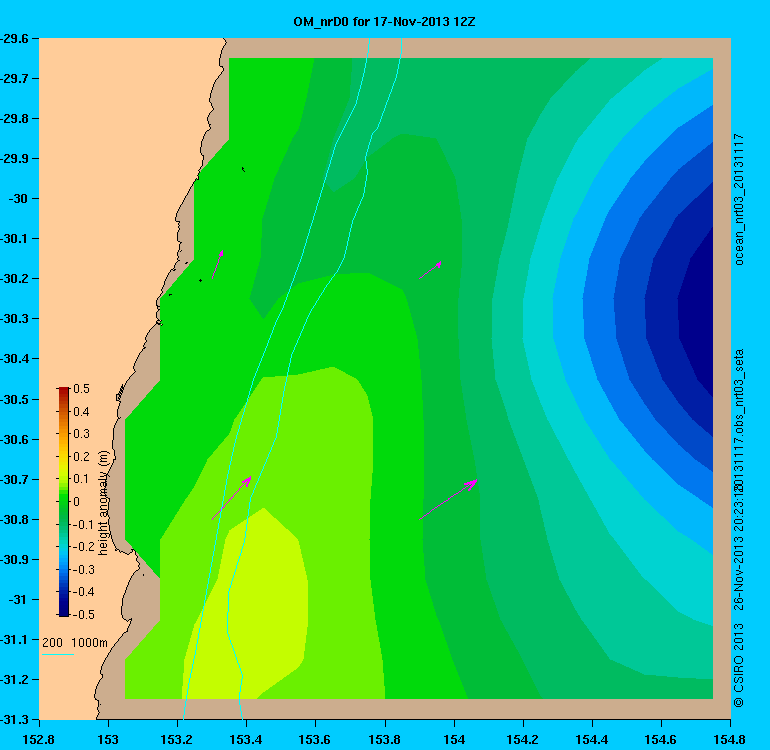The width and height of the screenshot is (770, 750).
Task: Select longitude axis label 153.6
Action: pos(315,739)
